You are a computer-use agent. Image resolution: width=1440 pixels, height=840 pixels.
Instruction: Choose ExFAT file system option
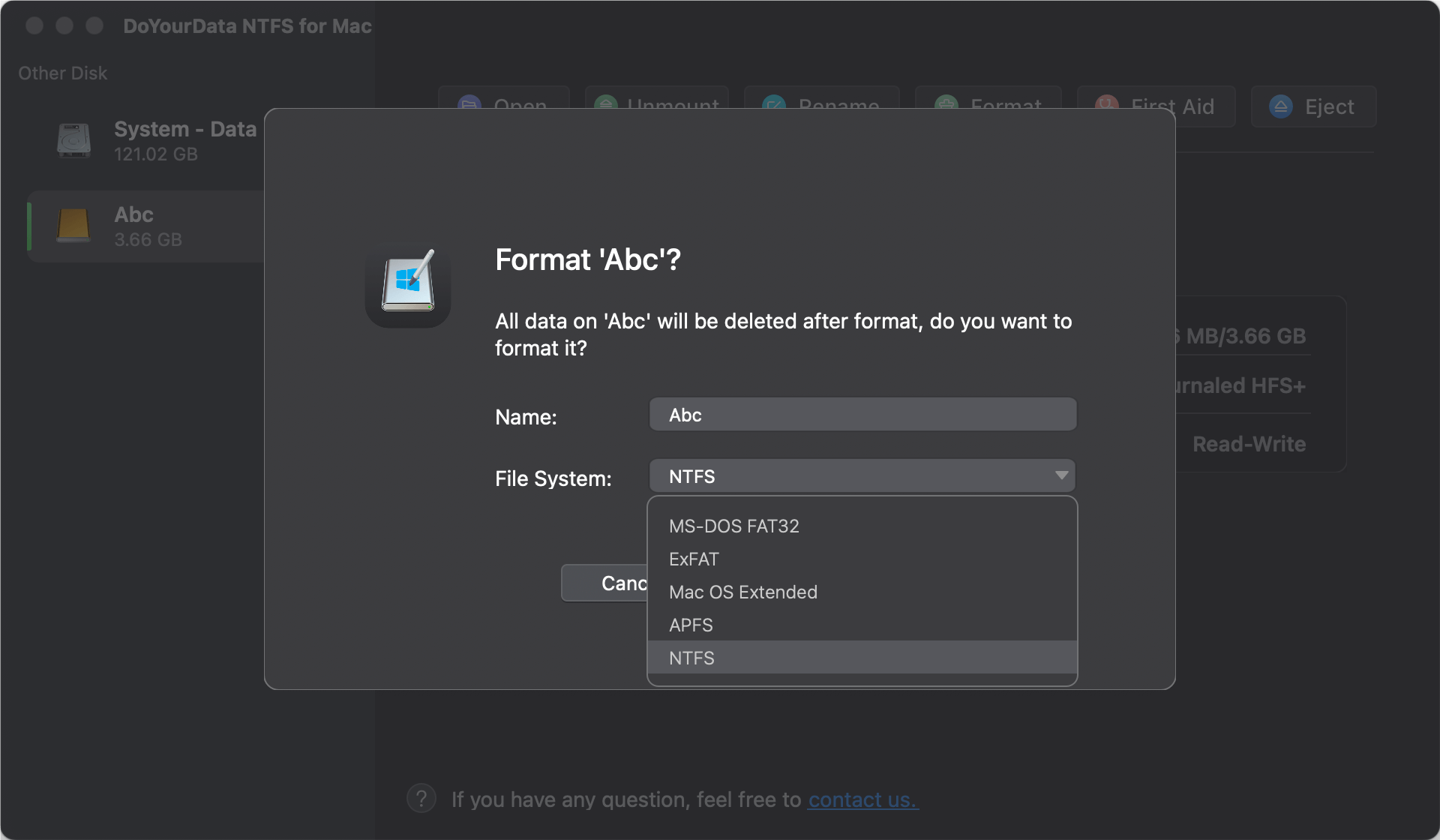click(694, 559)
